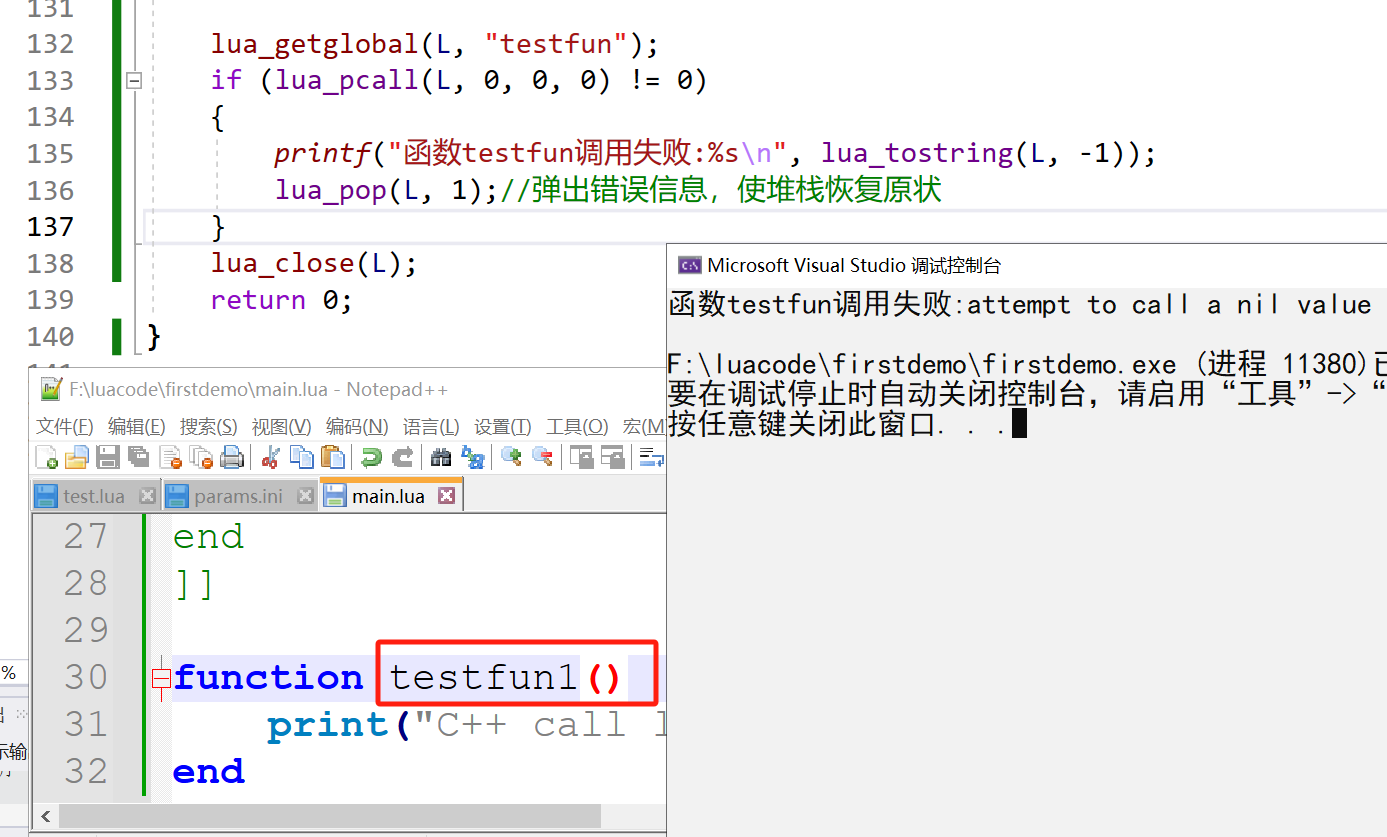The width and height of the screenshot is (1387, 837).
Task: Close the test.lua tab with its X
Action: tap(147, 495)
